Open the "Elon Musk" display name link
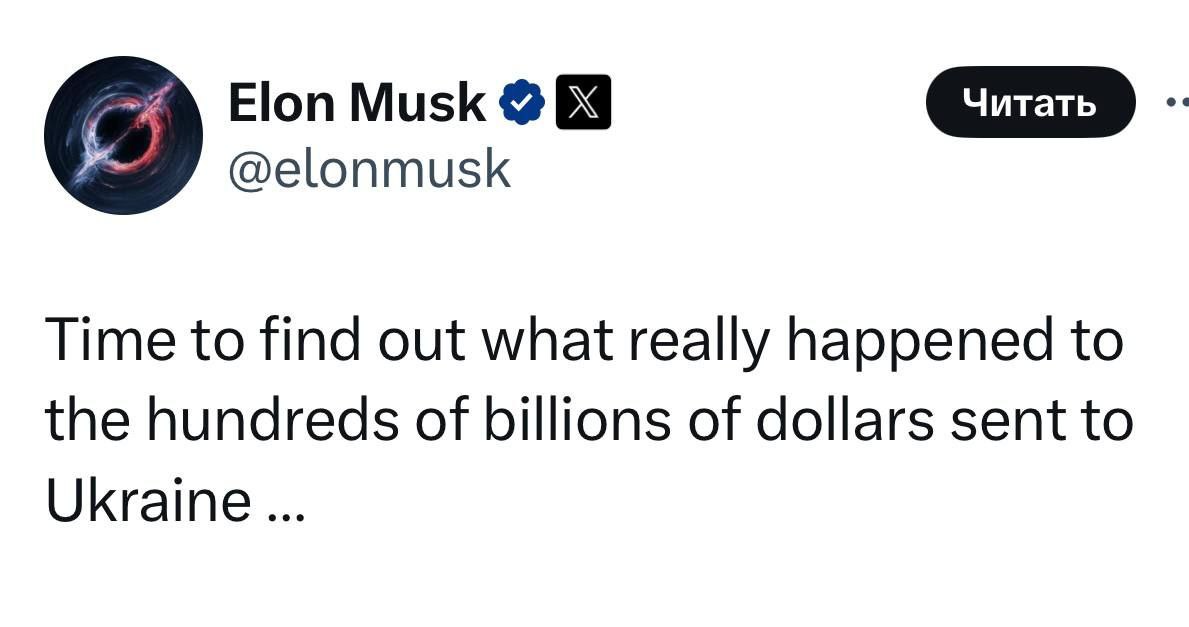 [x=357, y=103]
